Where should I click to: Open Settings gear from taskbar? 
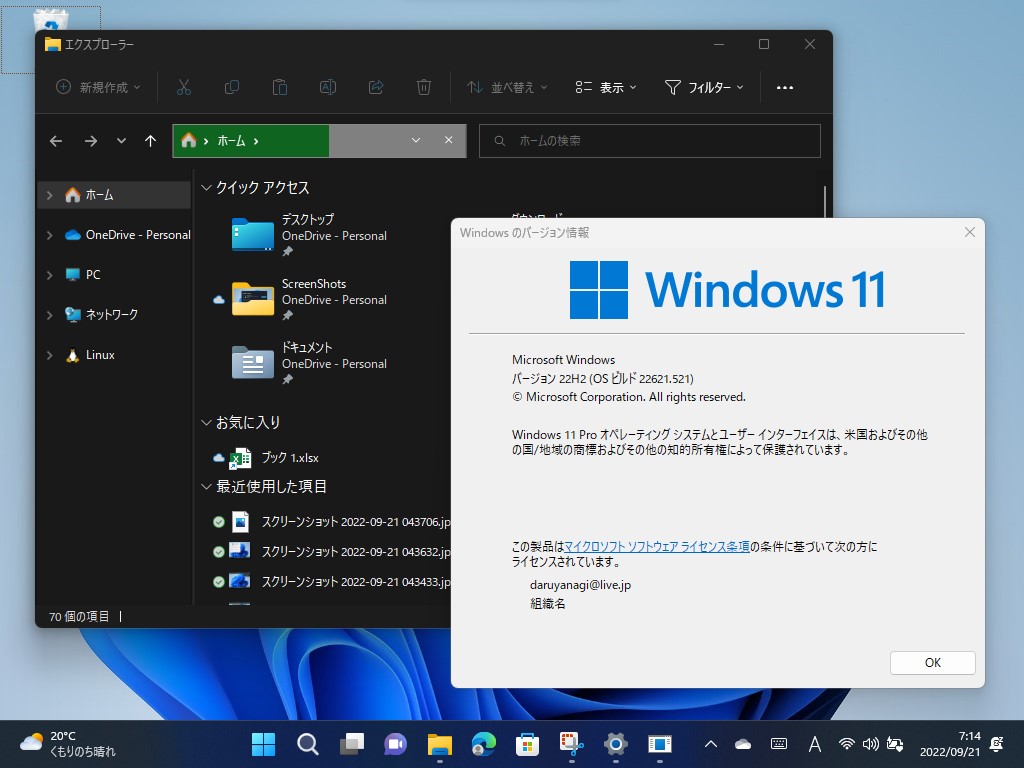coord(615,744)
